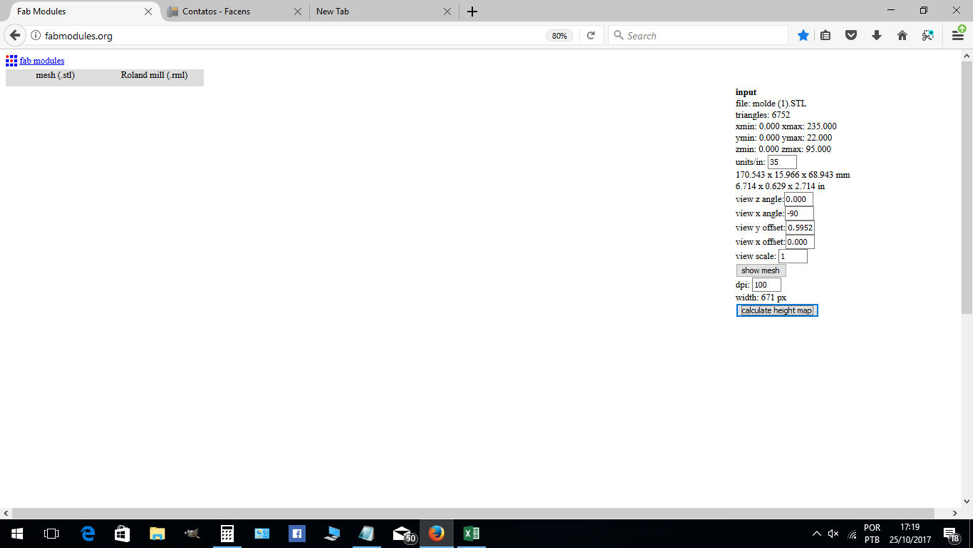Open the Windows Start menu

(17, 534)
